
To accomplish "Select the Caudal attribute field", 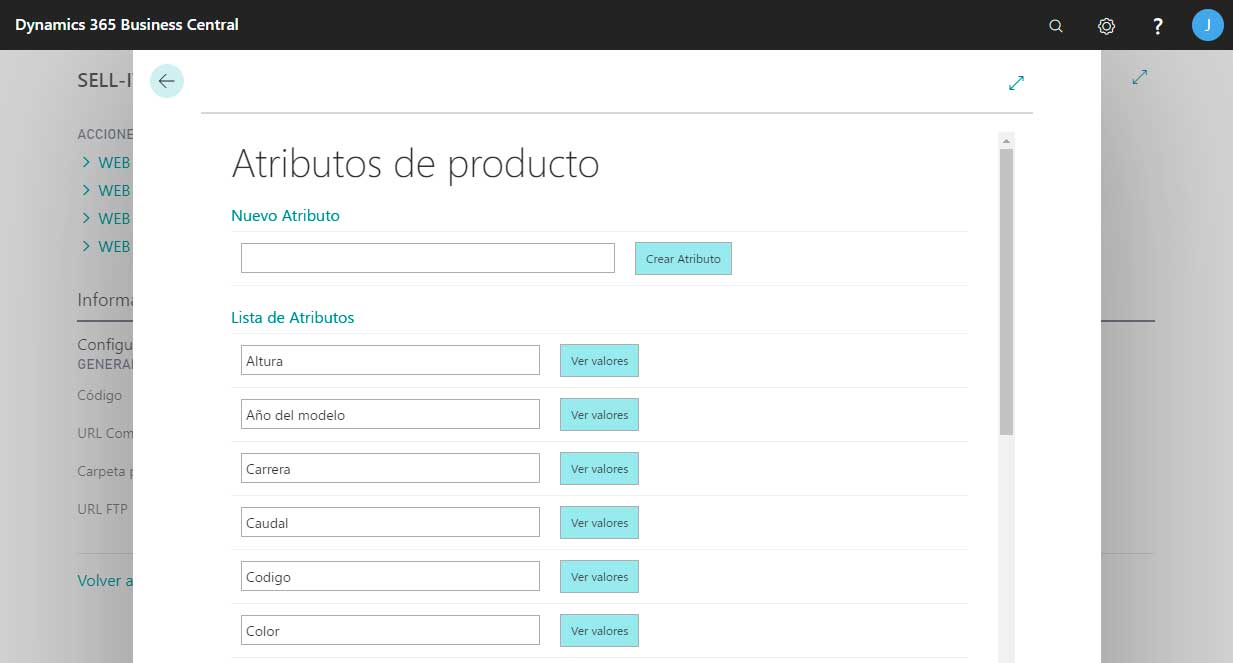I will pos(390,522).
